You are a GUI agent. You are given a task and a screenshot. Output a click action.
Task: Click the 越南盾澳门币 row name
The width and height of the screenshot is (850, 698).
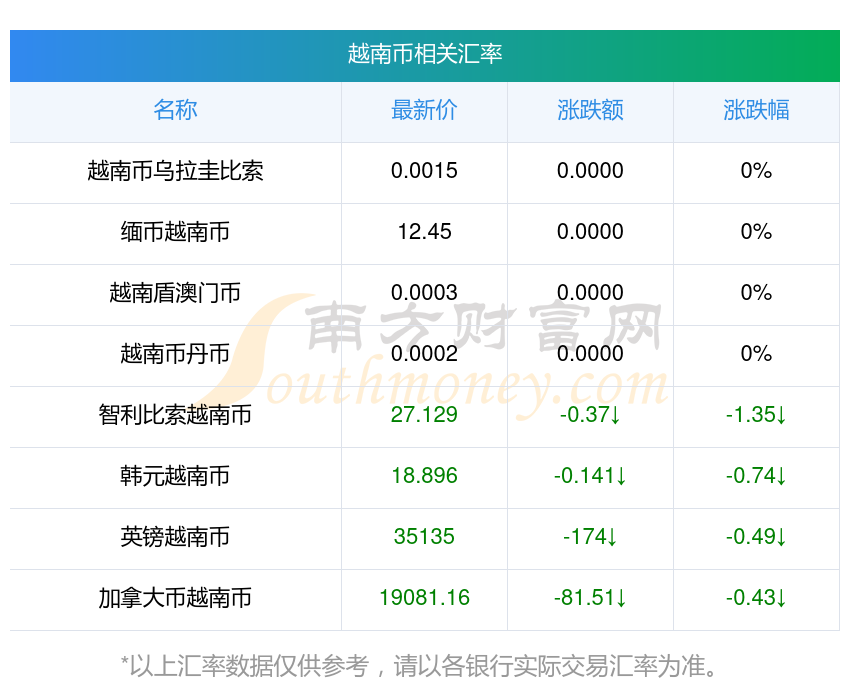[x=175, y=293]
